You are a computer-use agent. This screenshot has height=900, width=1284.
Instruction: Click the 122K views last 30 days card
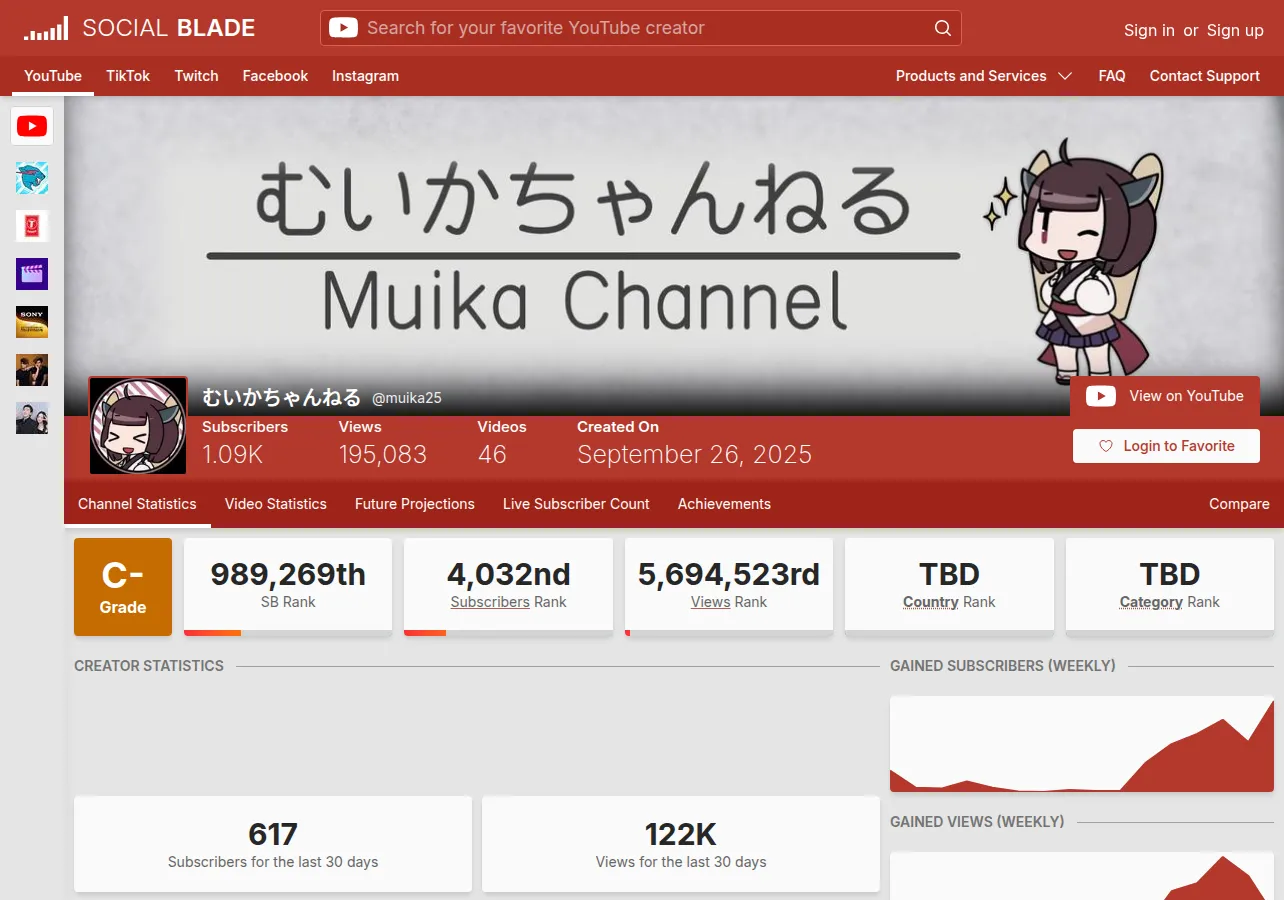coord(681,844)
